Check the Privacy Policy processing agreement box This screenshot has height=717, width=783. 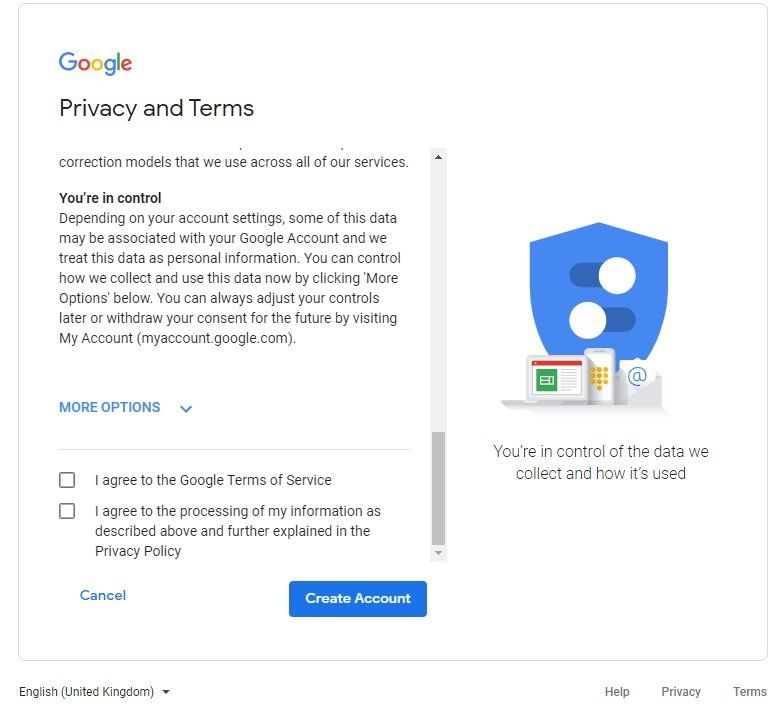(67, 511)
